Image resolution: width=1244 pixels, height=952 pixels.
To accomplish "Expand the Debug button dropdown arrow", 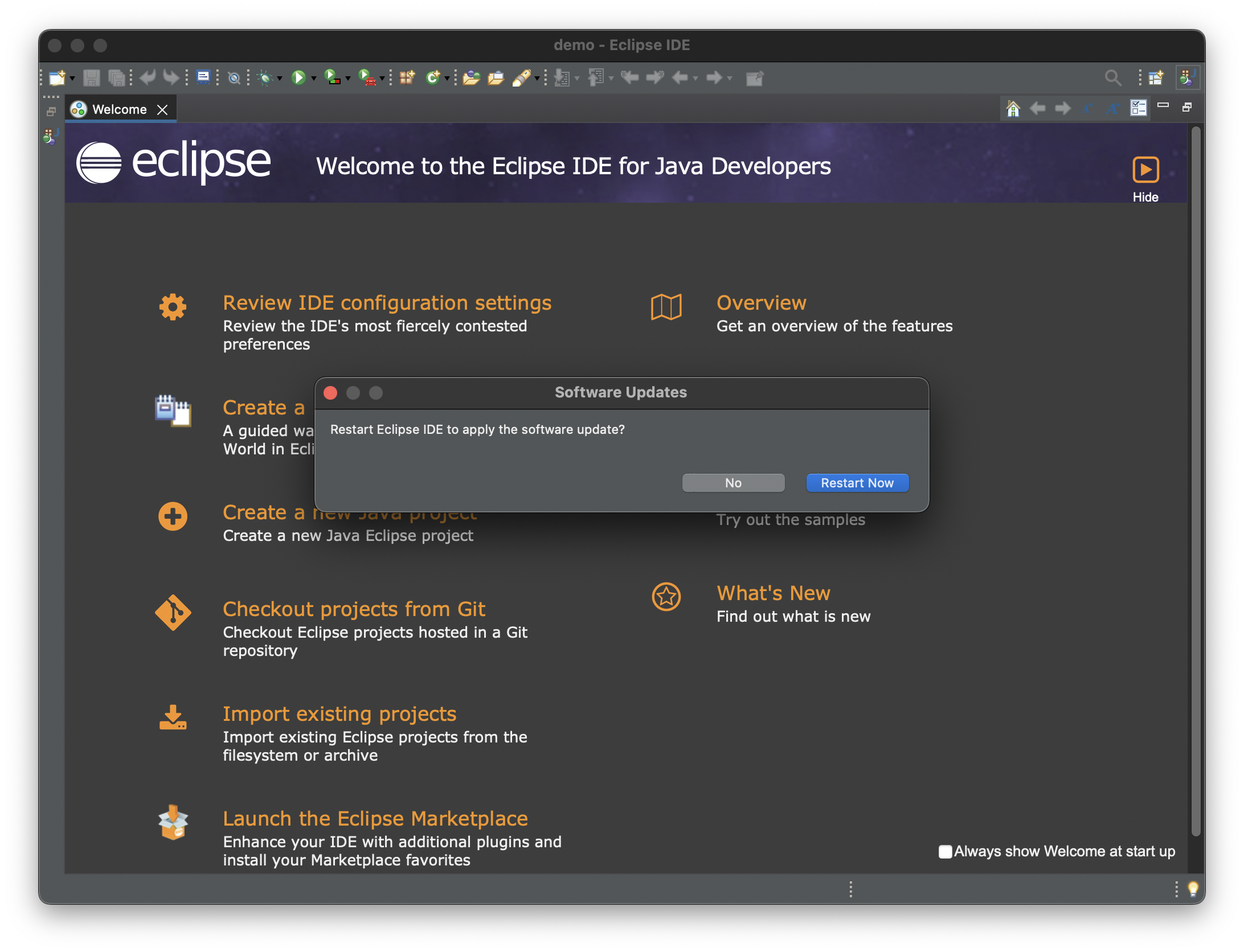I will [x=280, y=78].
